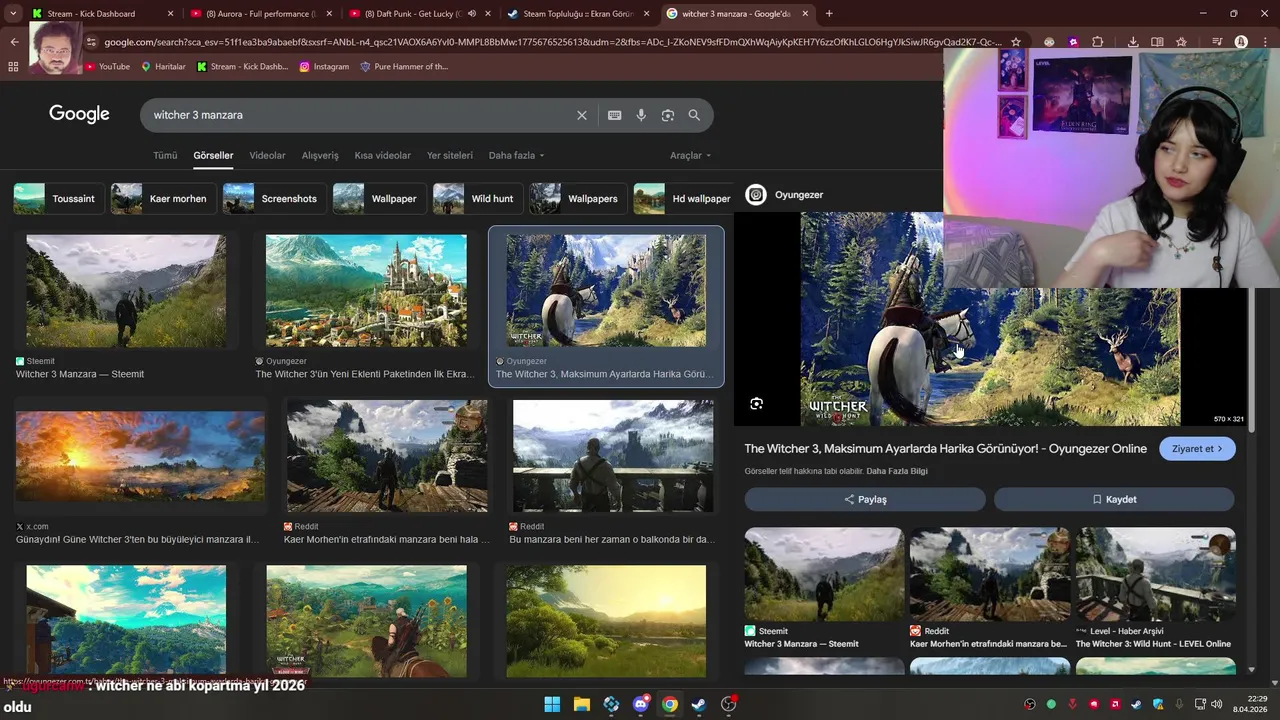
Task: Open Araçlar tools dropdown
Action: 690,155
